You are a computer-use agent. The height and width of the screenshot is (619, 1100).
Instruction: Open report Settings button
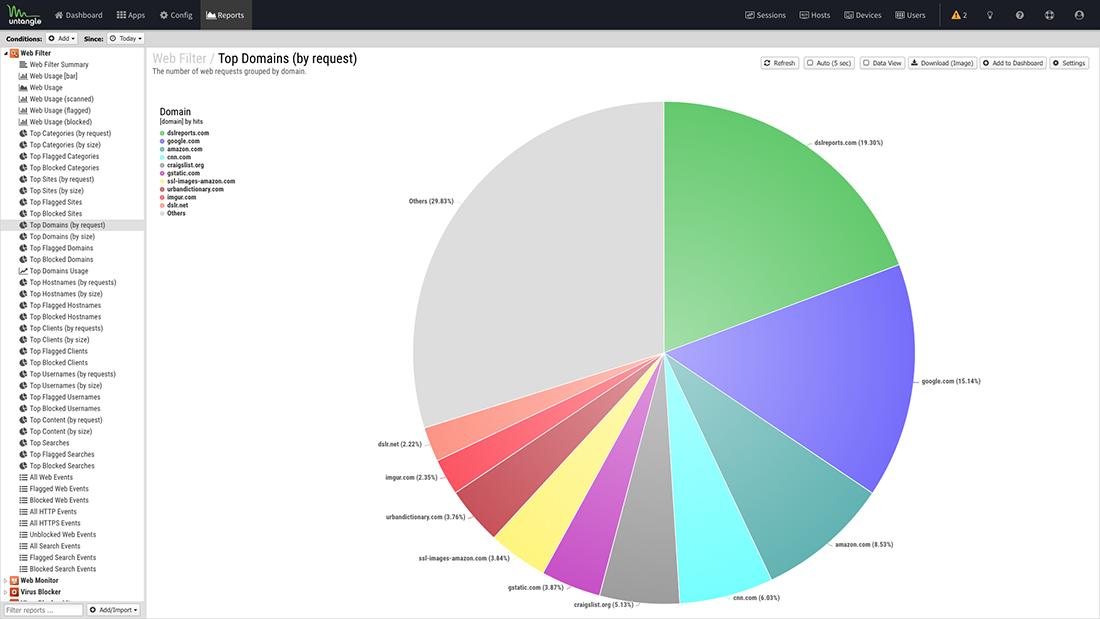click(1069, 63)
